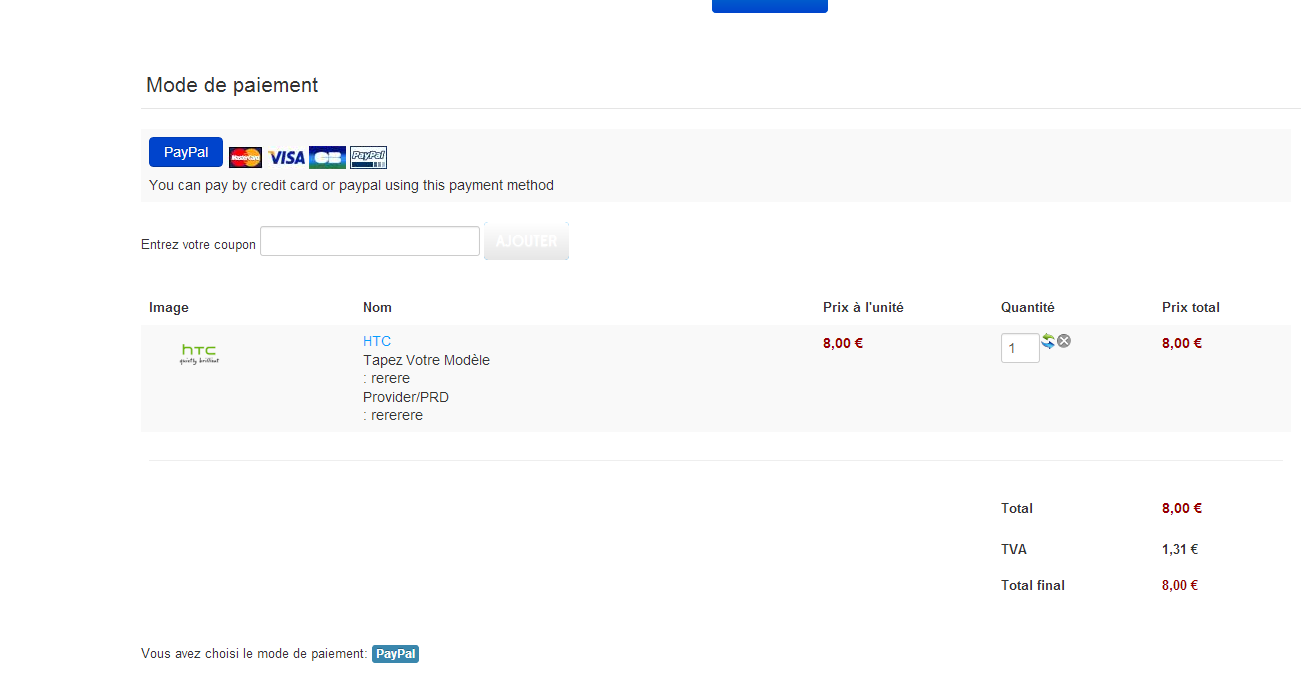Click the partially visible blue button at top
The image size is (1302, 686).
769,5
